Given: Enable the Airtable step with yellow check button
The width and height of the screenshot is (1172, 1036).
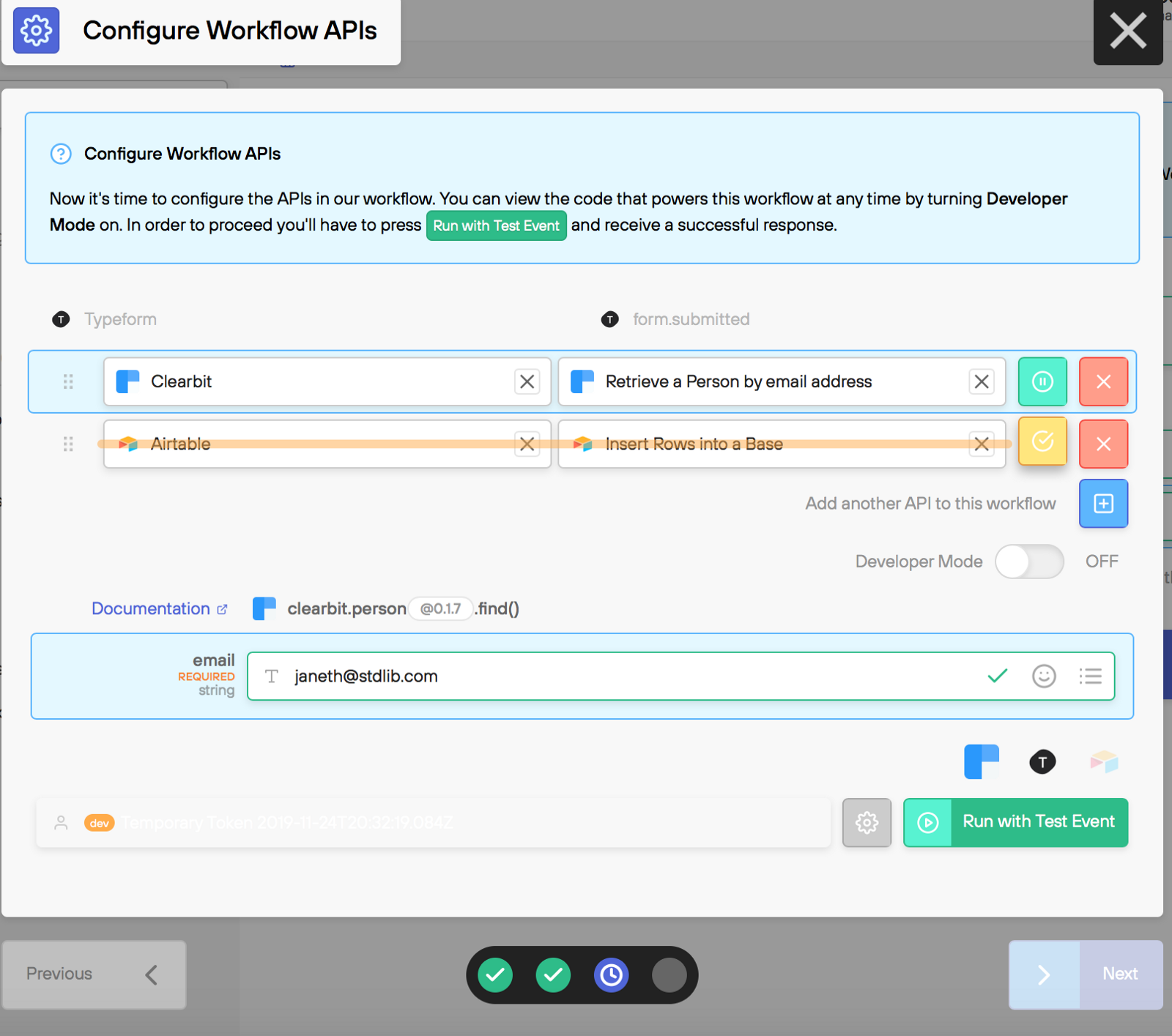Looking at the screenshot, I should [x=1042, y=441].
